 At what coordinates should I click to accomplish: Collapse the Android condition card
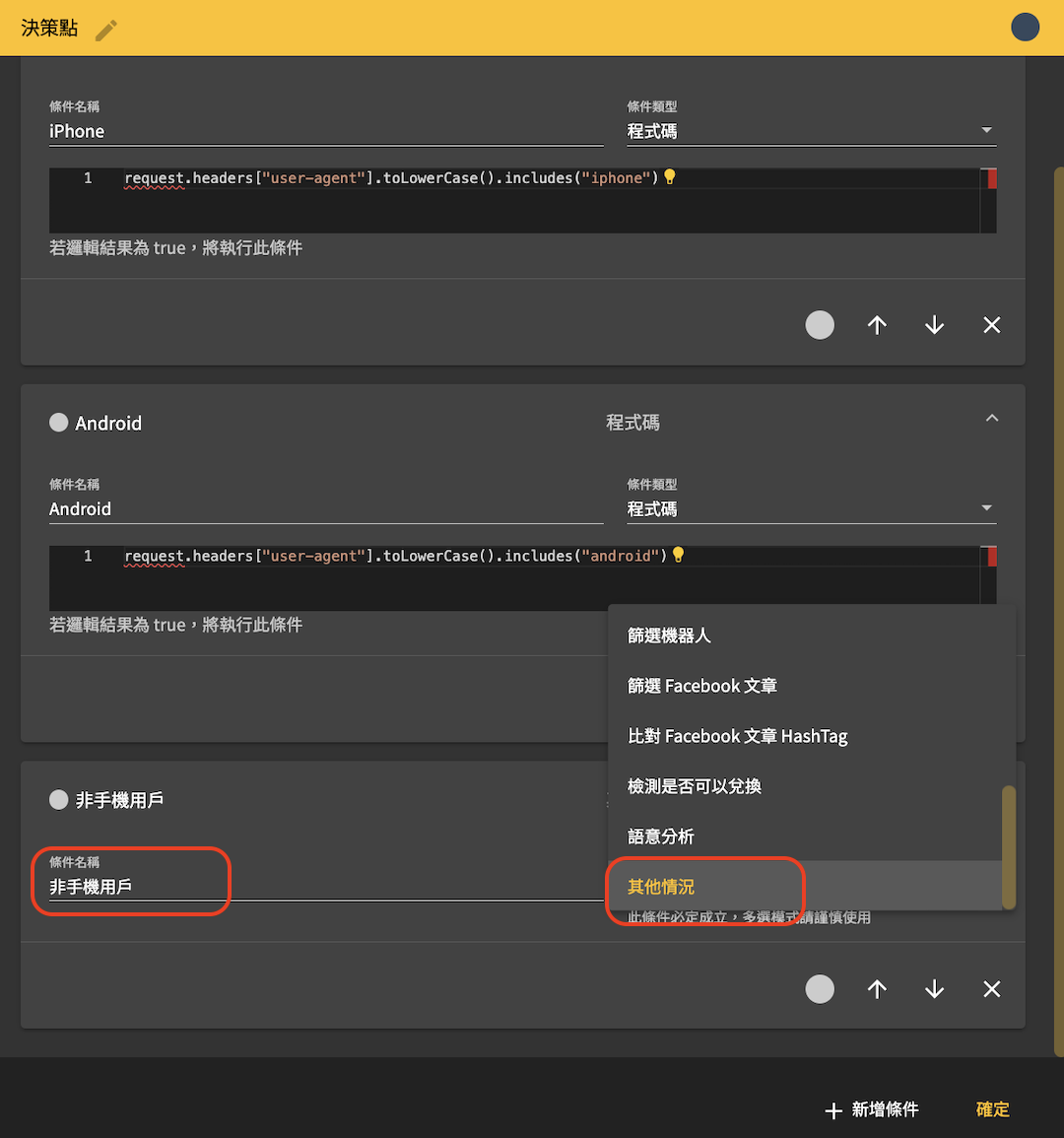[991, 419]
